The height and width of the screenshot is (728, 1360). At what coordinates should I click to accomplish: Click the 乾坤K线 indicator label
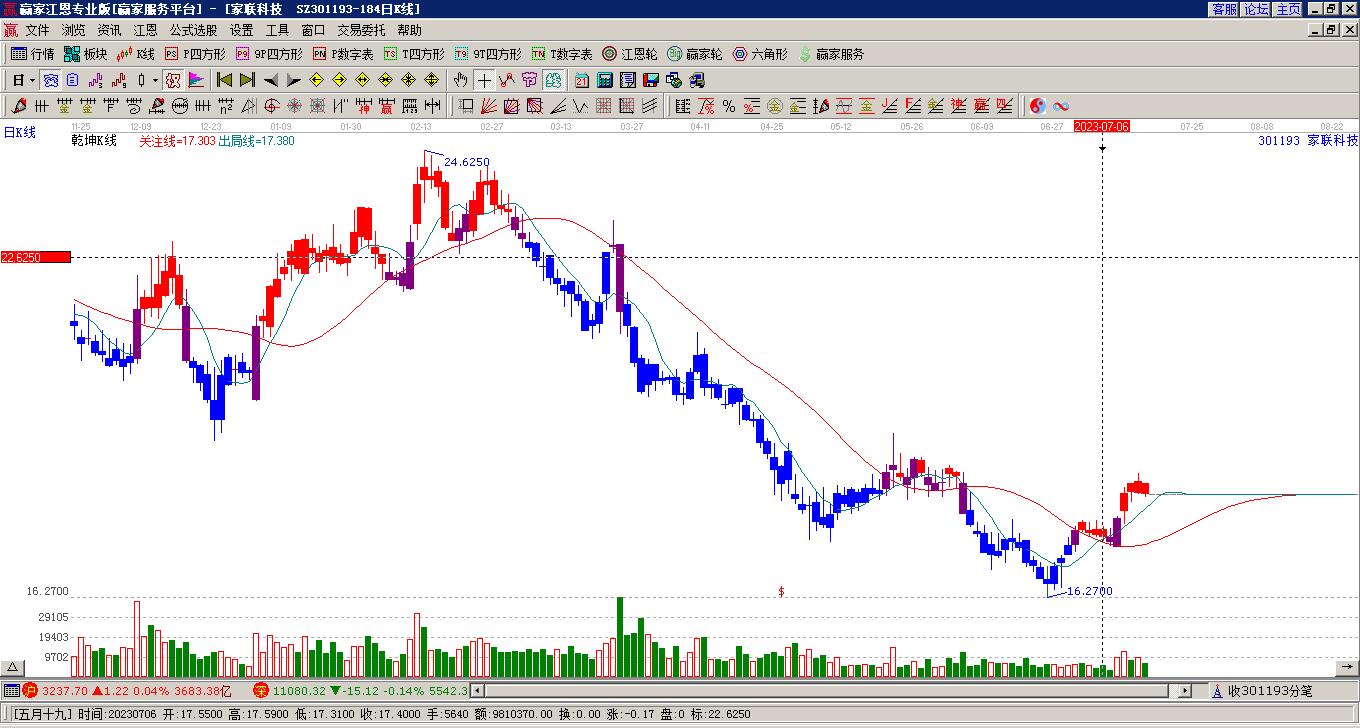click(94, 141)
